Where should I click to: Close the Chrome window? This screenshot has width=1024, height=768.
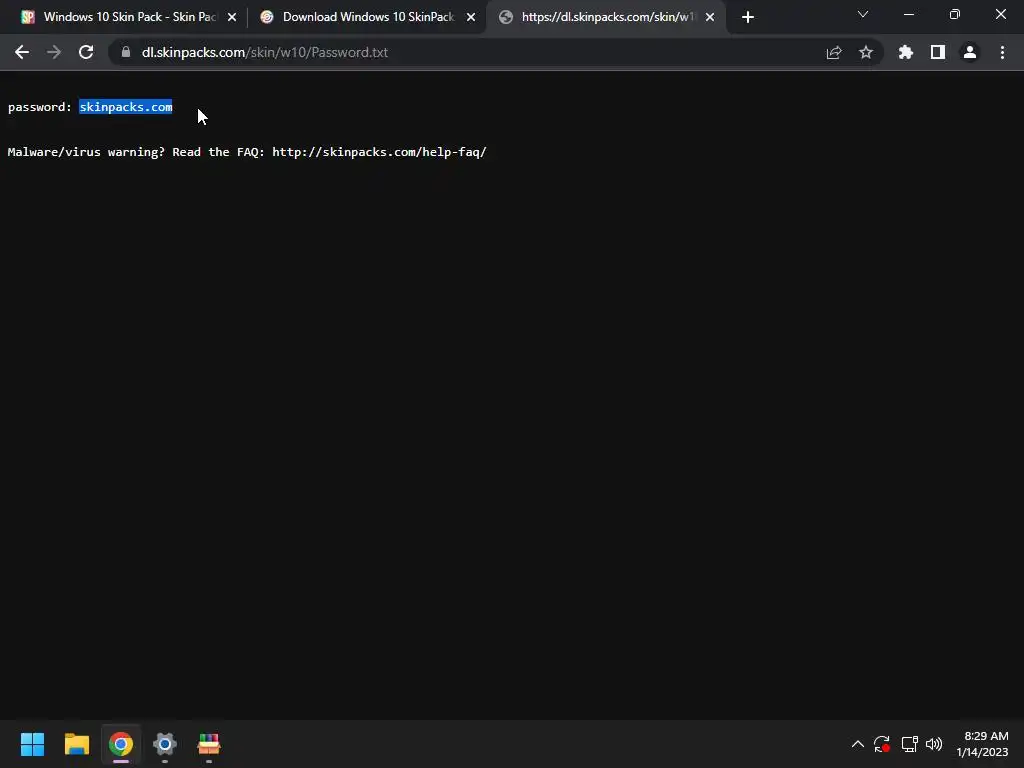click(x=1000, y=14)
